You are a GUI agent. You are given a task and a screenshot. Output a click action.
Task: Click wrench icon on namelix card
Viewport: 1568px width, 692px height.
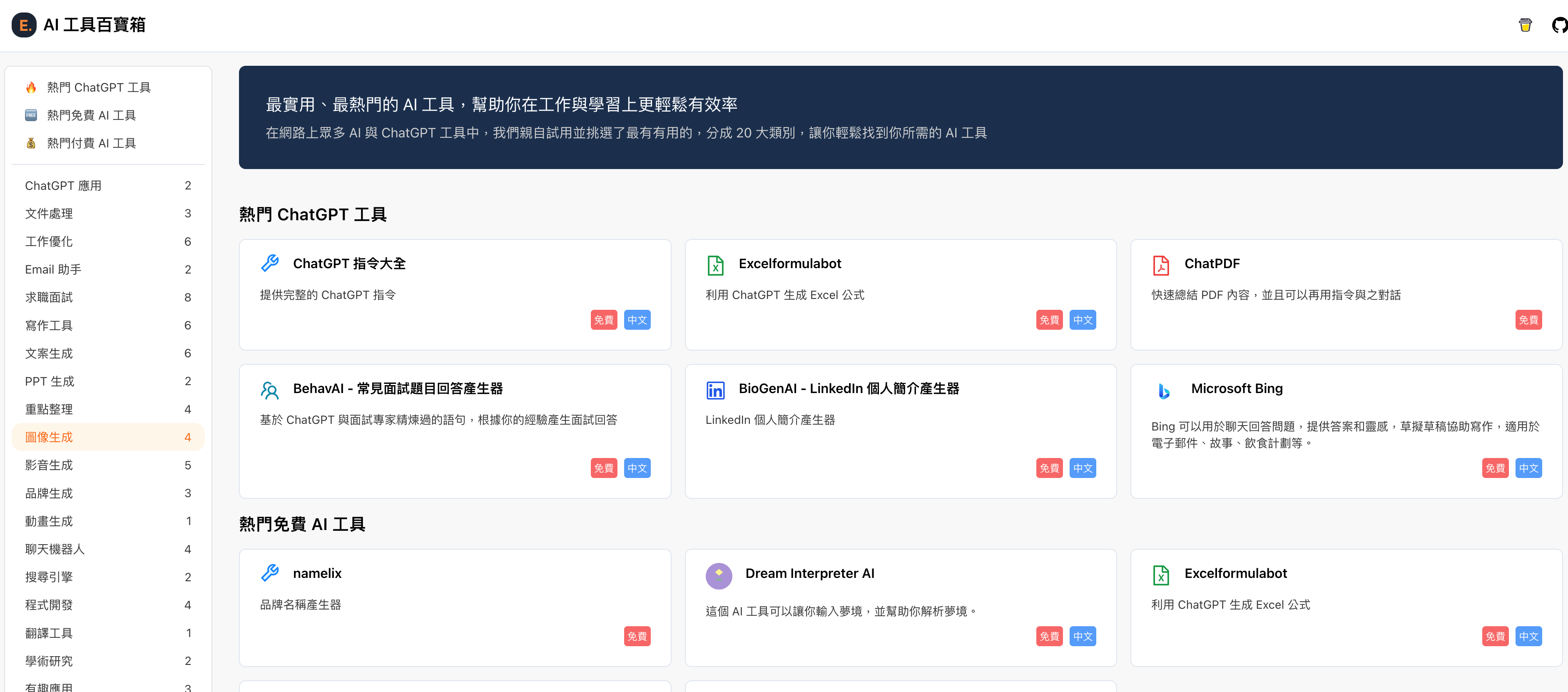[x=270, y=573]
